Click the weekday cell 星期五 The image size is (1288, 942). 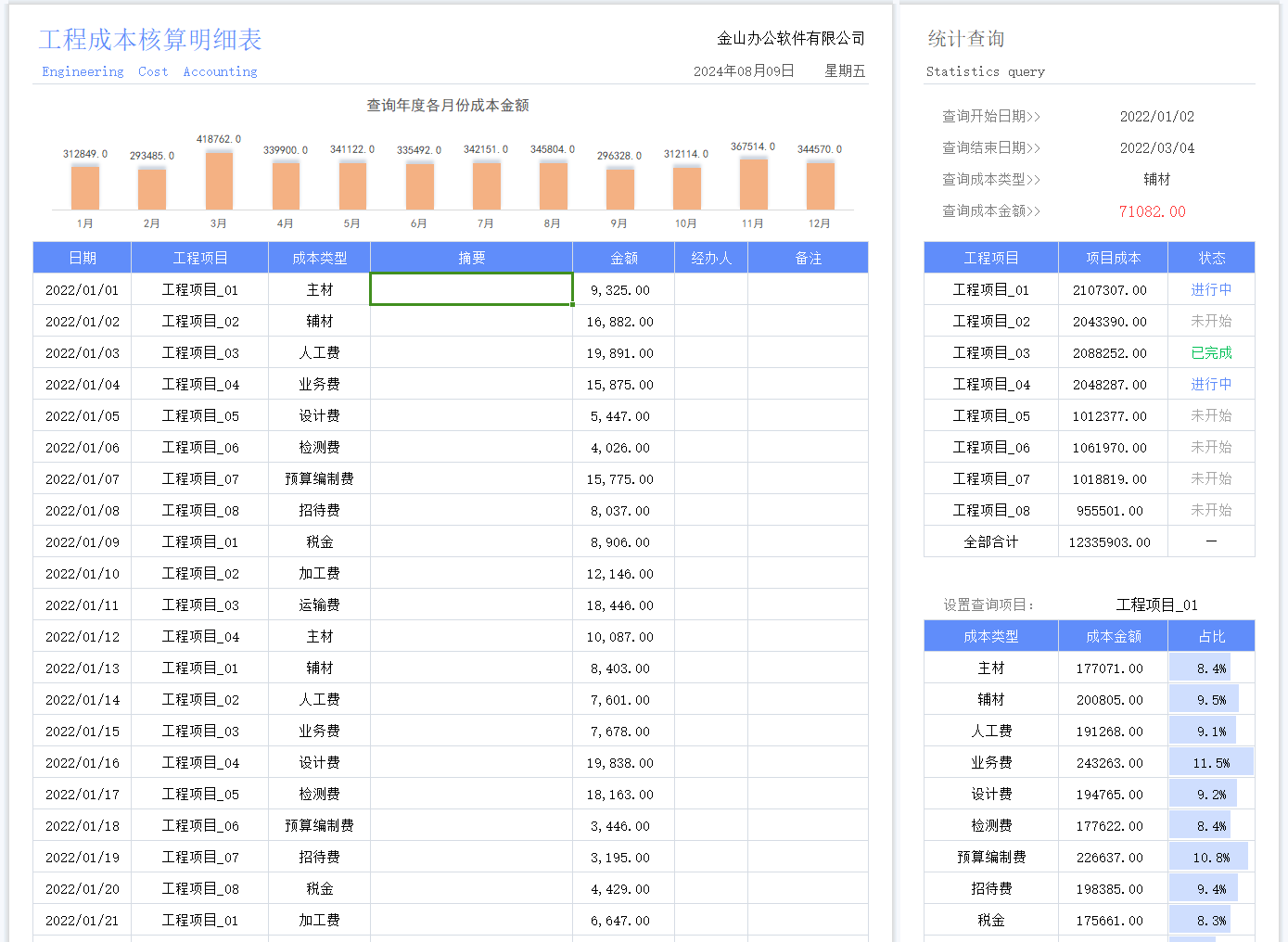[x=845, y=70]
